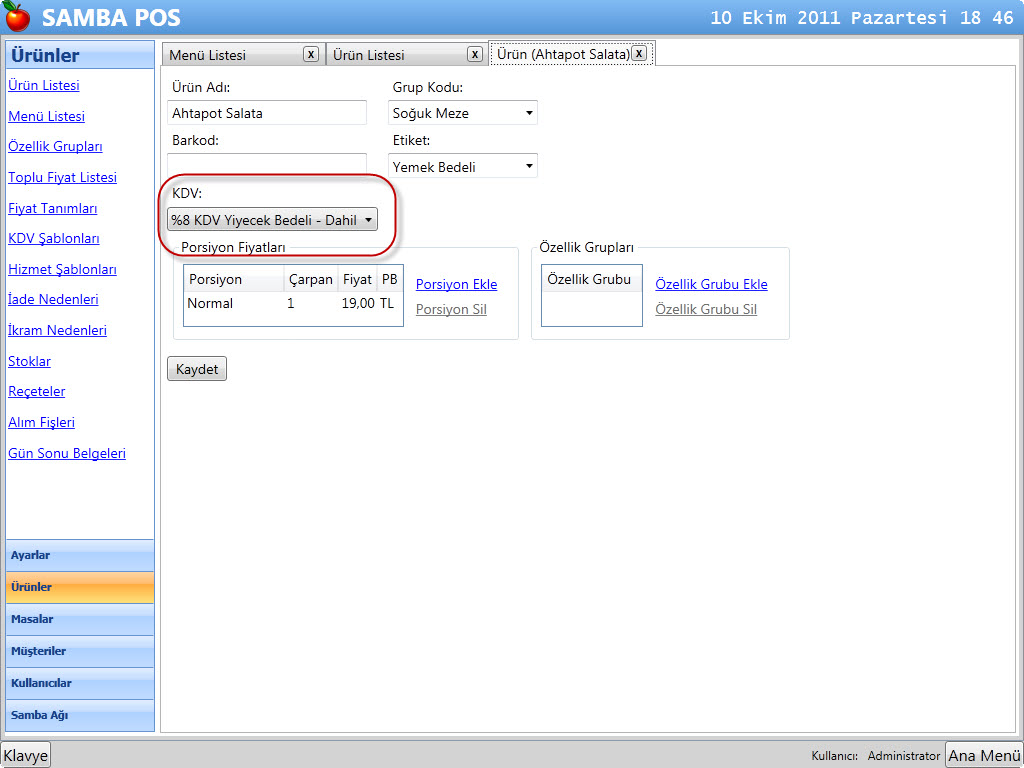
Task: Click the Samba POS apple logo
Action: click(x=18, y=18)
